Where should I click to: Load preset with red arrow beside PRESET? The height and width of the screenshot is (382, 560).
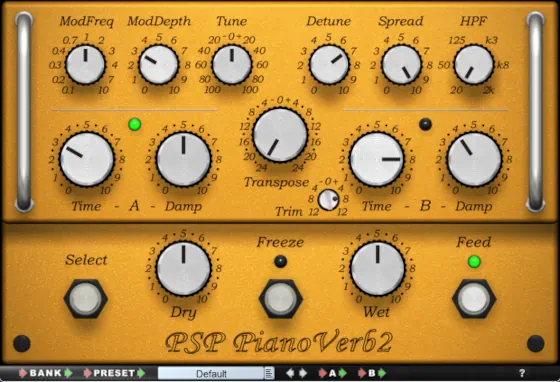pos(88,373)
